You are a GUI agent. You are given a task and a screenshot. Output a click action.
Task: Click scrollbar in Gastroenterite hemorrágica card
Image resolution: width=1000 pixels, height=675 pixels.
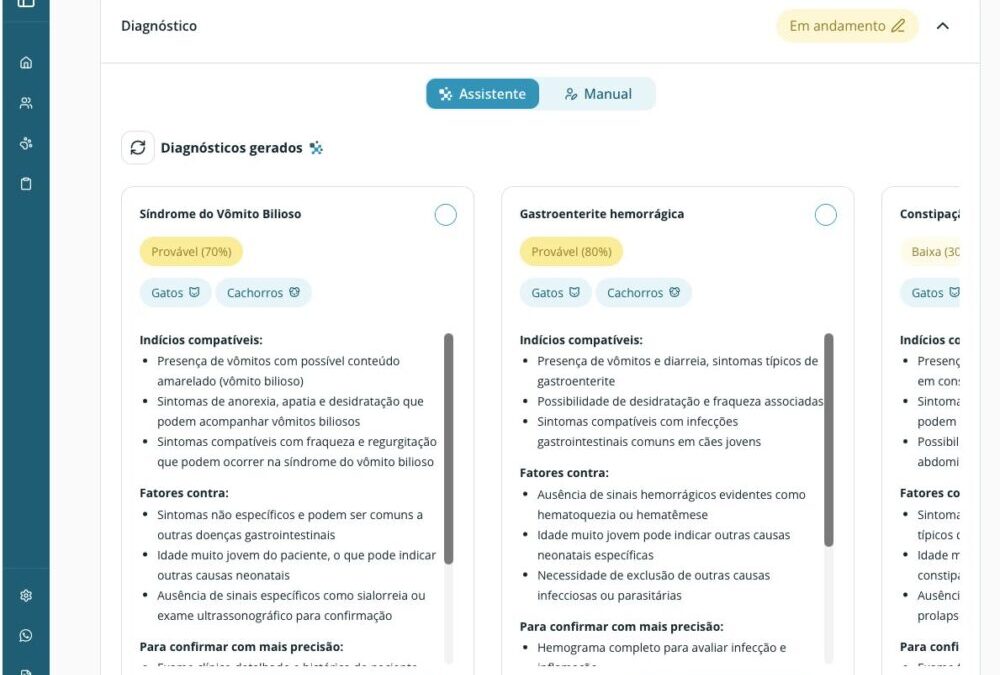click(828, 440)
